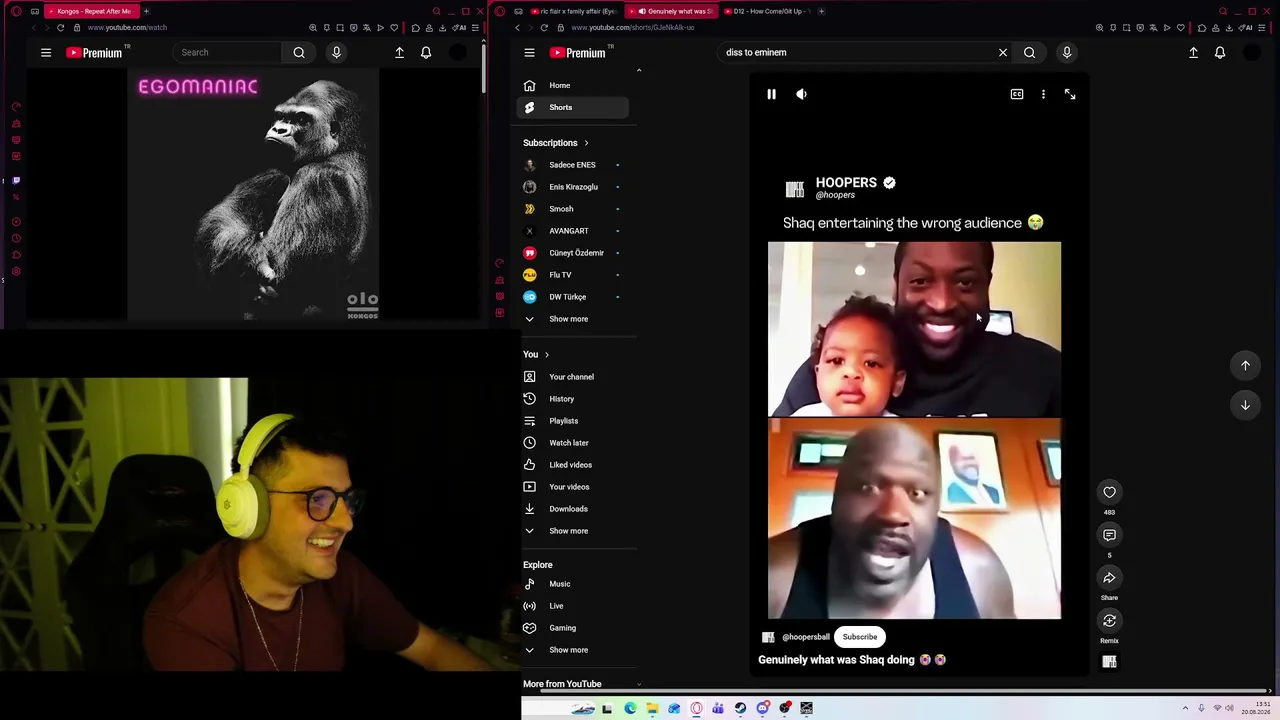Switch to 'D12 - How Come/Git Up' tab
The image size is (1280, 720).
[x=766, y=11]
